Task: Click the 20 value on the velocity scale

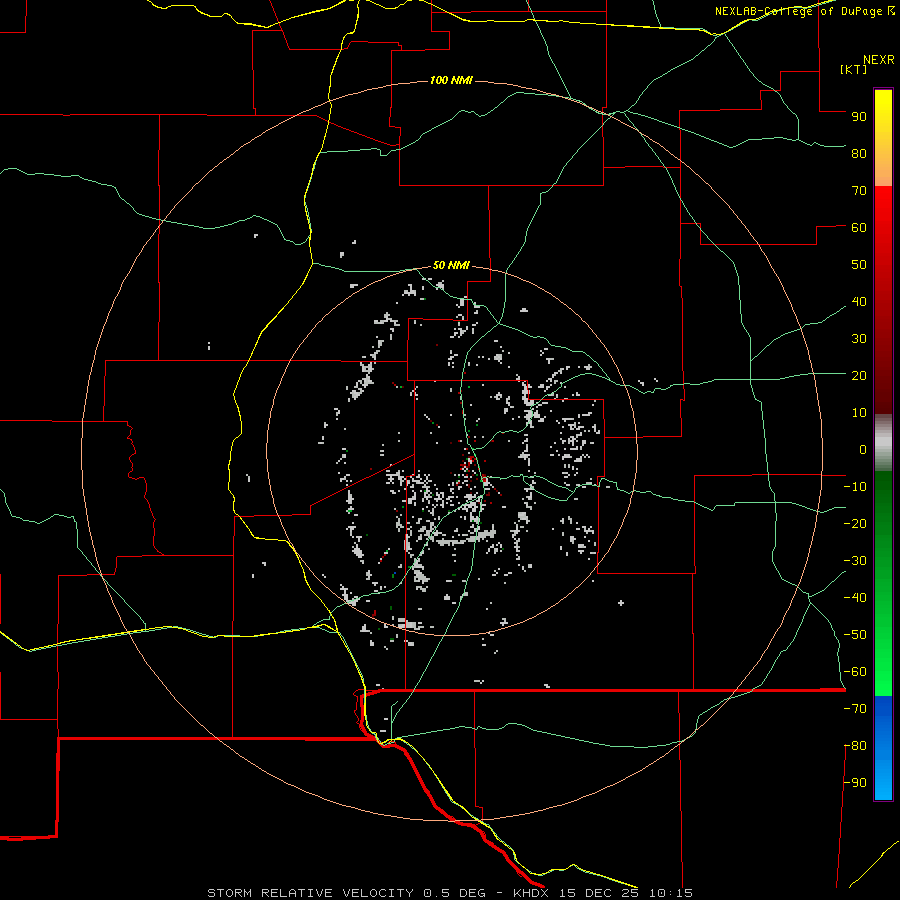Action: click(x=859, y=375)
